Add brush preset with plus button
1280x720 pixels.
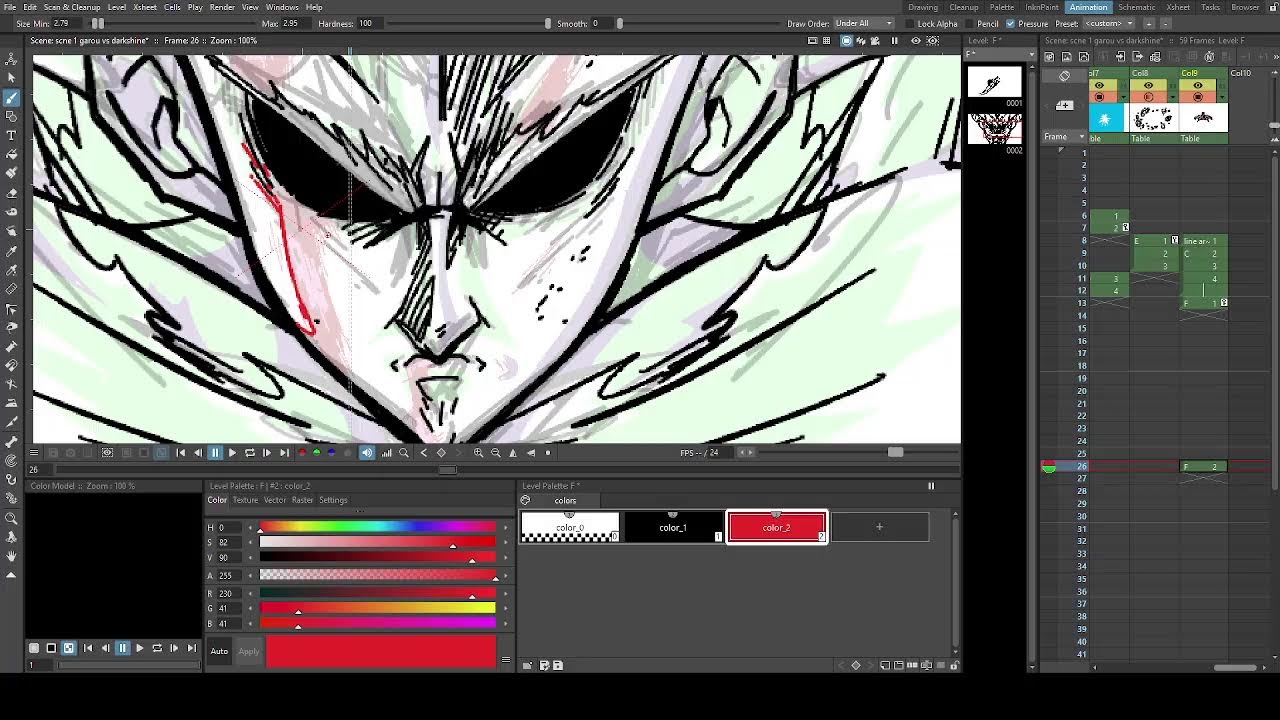click(x=1149, y=24)
